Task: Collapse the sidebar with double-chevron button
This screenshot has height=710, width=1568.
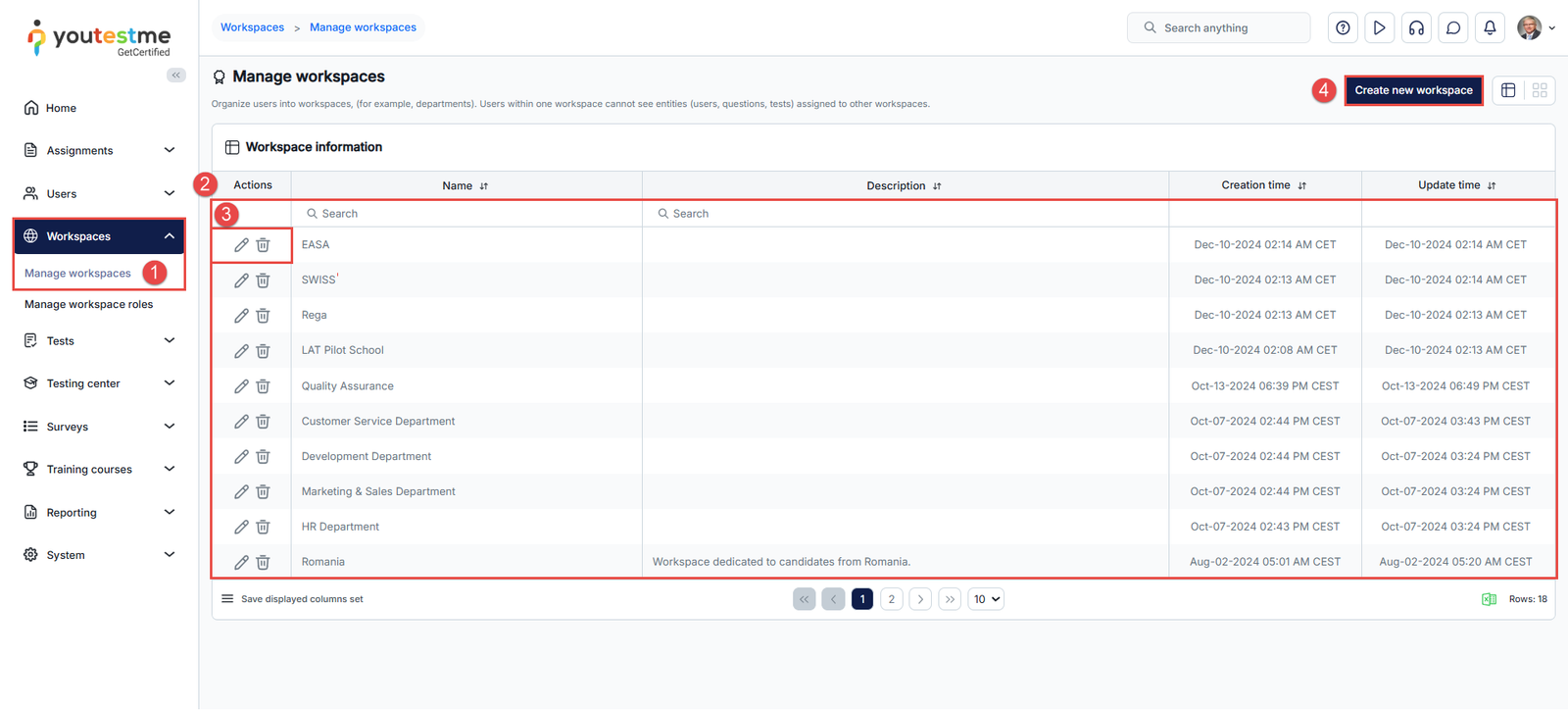Action: coord(176,76)
